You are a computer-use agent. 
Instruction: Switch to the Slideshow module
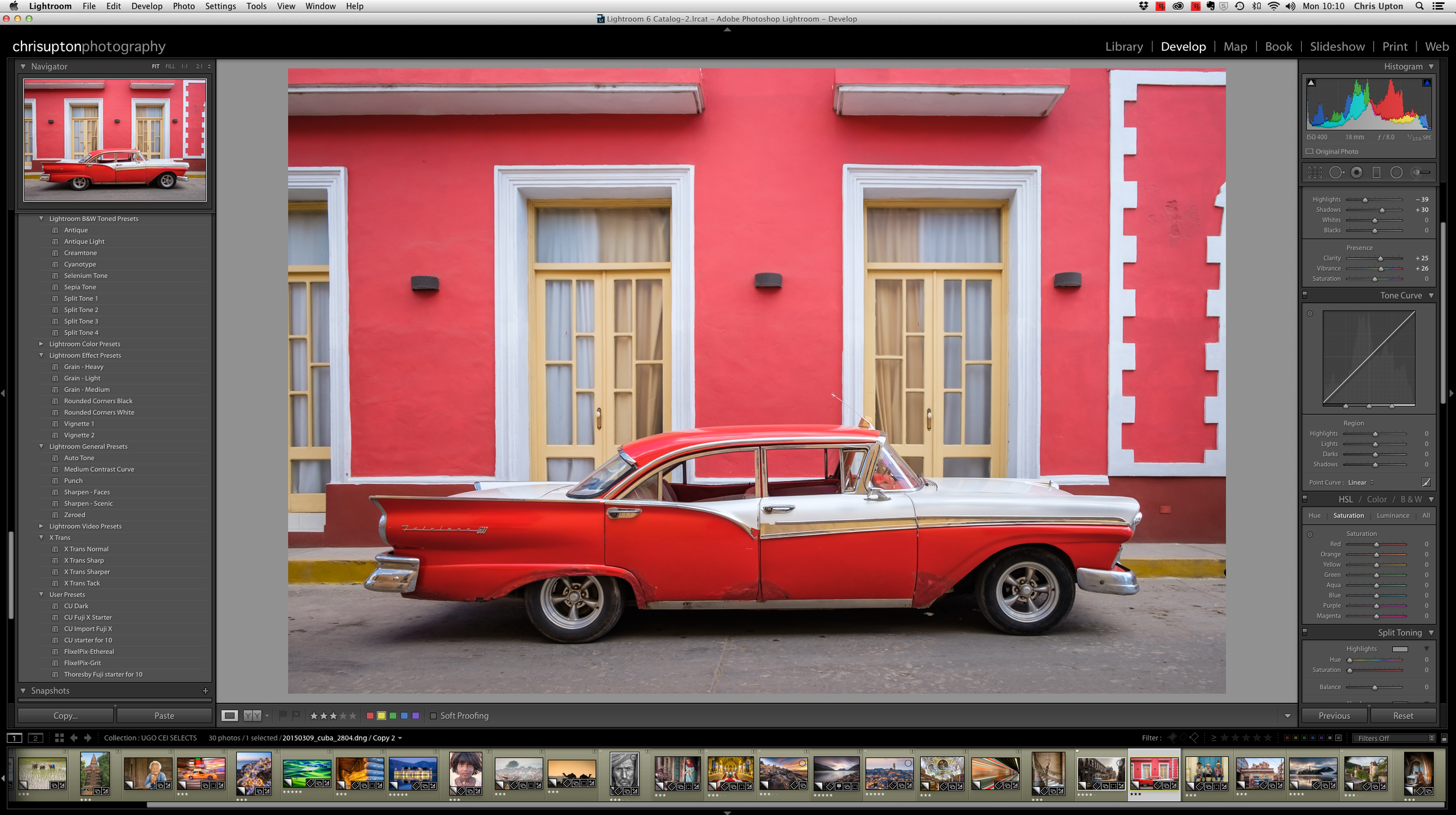point(1337,47)
